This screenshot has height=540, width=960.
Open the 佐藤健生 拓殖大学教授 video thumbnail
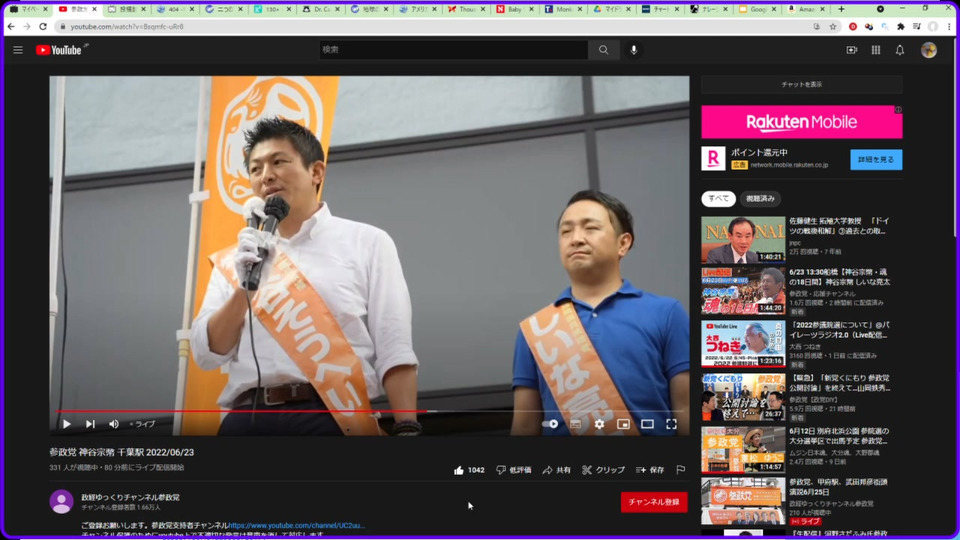click(x=743, y=239)
